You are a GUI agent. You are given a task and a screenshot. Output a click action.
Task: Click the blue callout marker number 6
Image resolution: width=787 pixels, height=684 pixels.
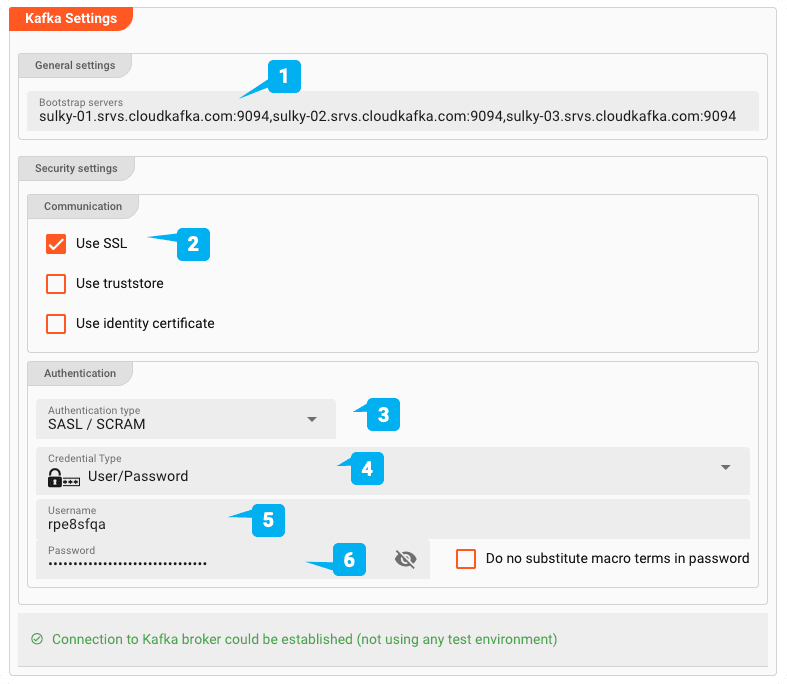[x=349, y=560]
